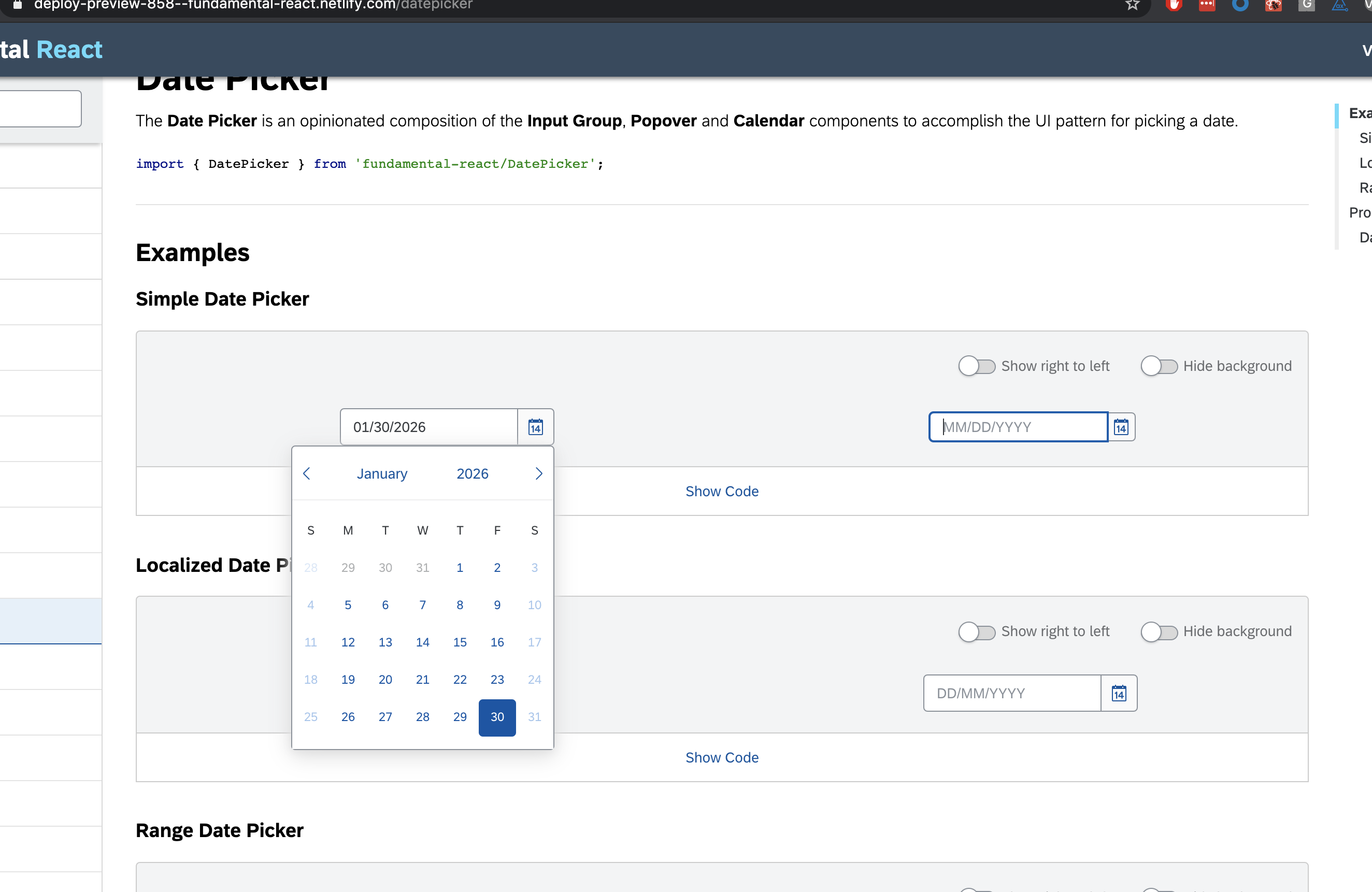
Task: Click red hand extension icon in browser
Action: click(x=1174, y=5)
